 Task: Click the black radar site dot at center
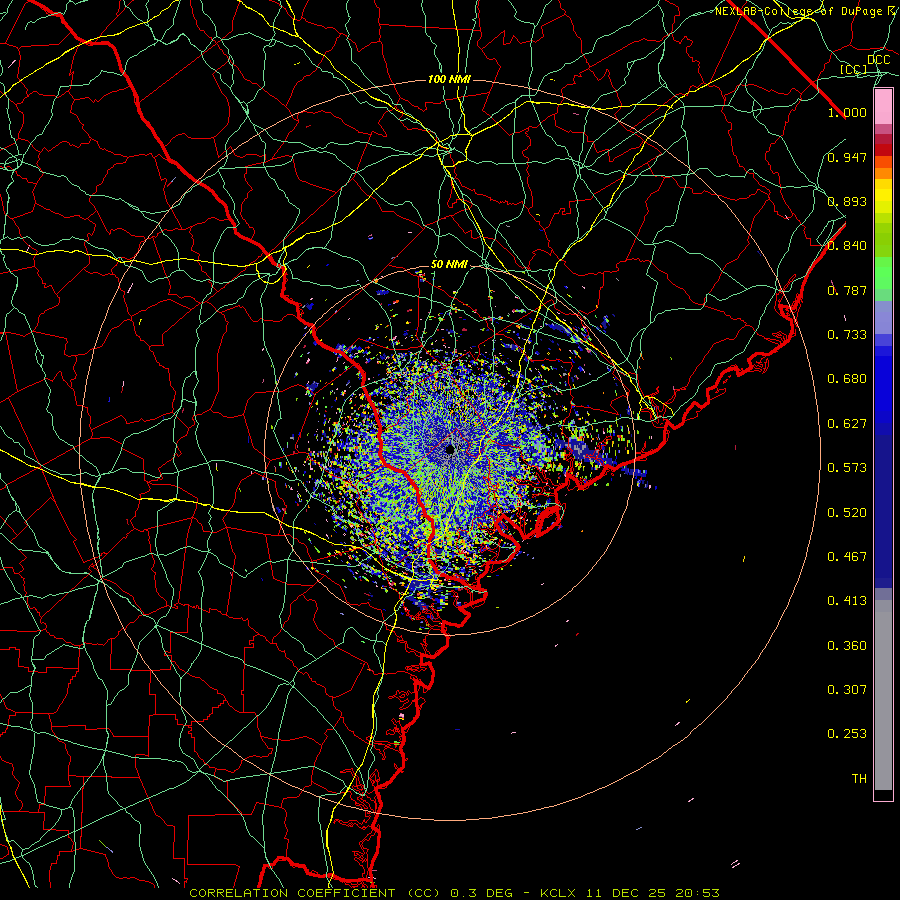pyautogui.click(x=450, y=449)
